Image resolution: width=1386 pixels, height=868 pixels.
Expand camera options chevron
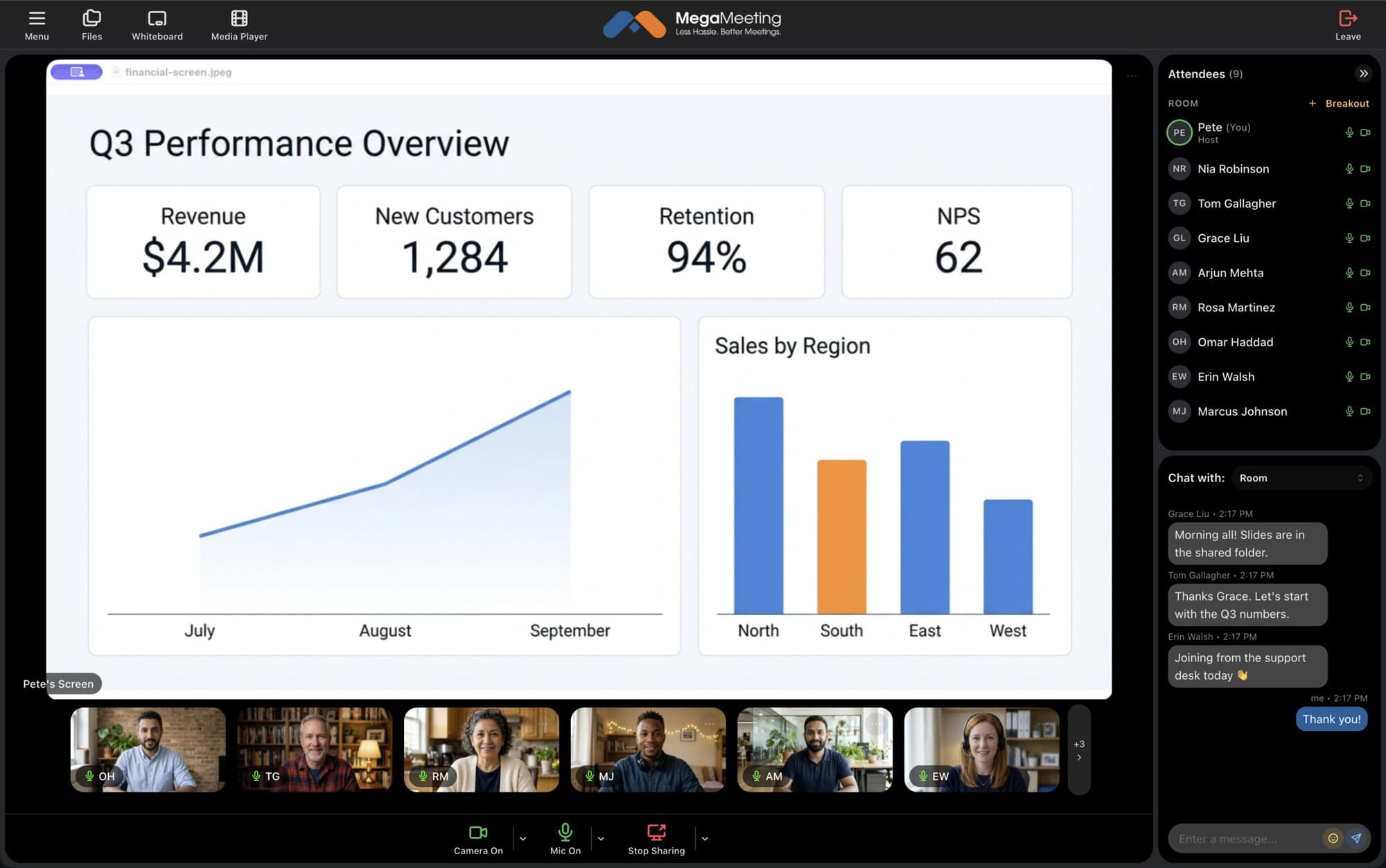(x=523, y=838)
